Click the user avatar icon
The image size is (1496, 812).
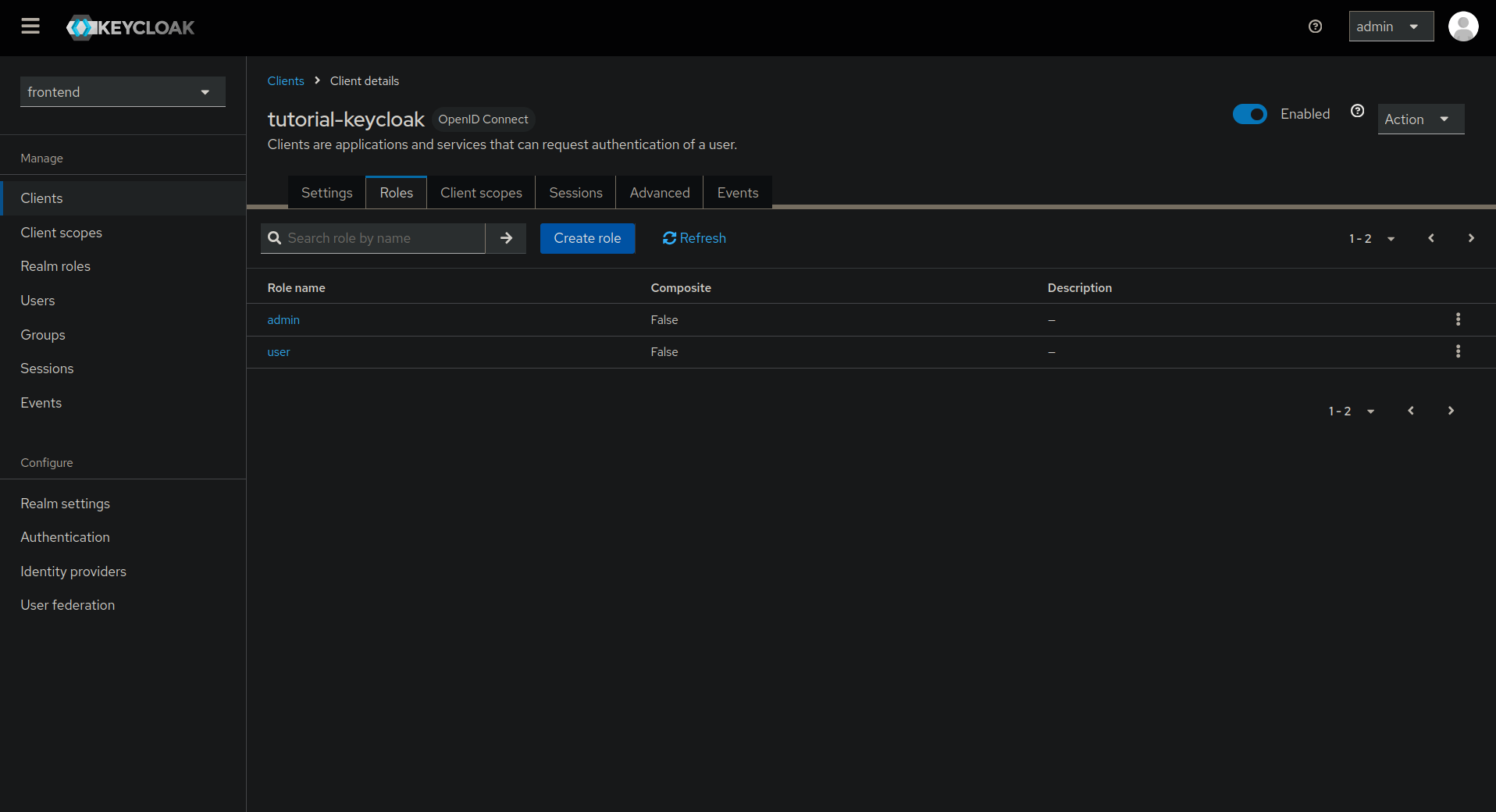pos(1463,27)
